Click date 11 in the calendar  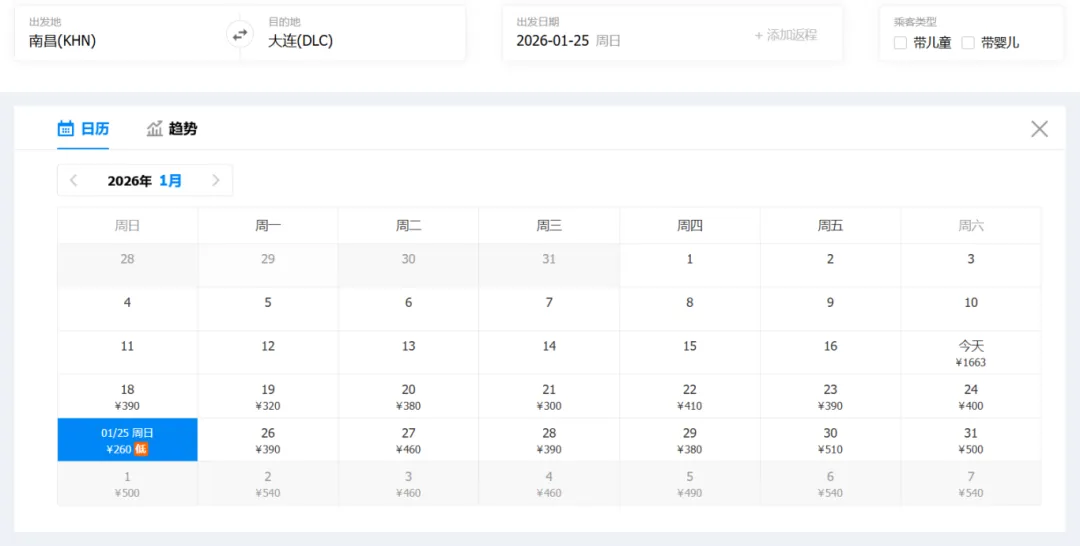point(127,353)
